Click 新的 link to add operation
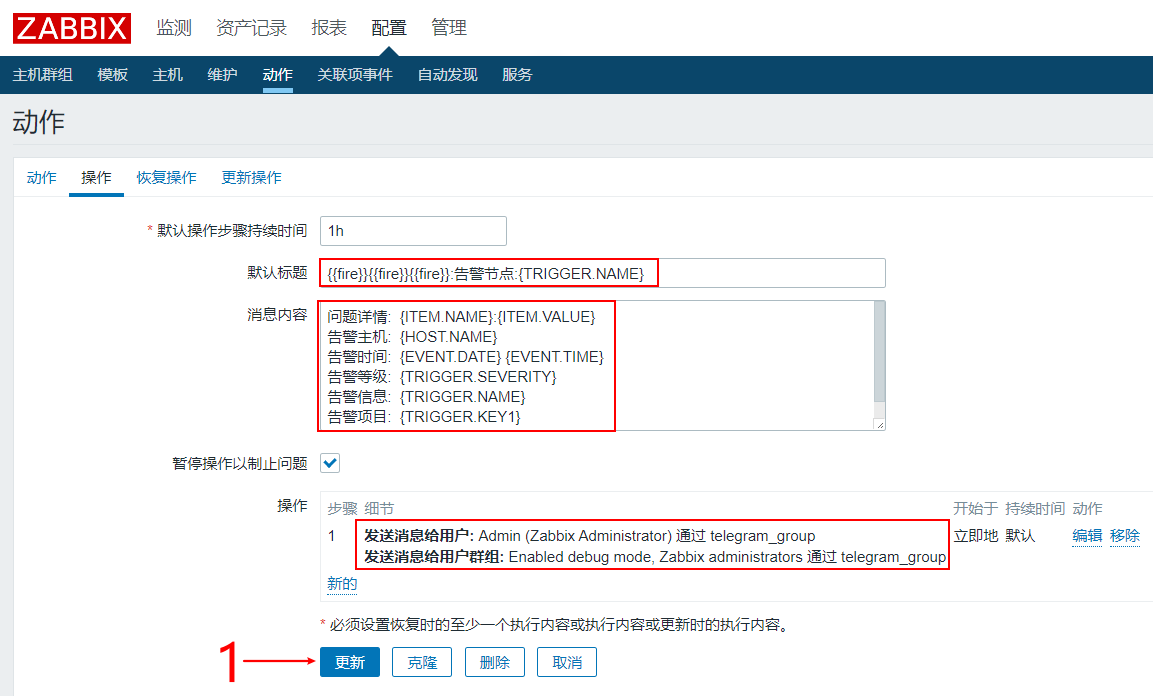 pos(342,584)
